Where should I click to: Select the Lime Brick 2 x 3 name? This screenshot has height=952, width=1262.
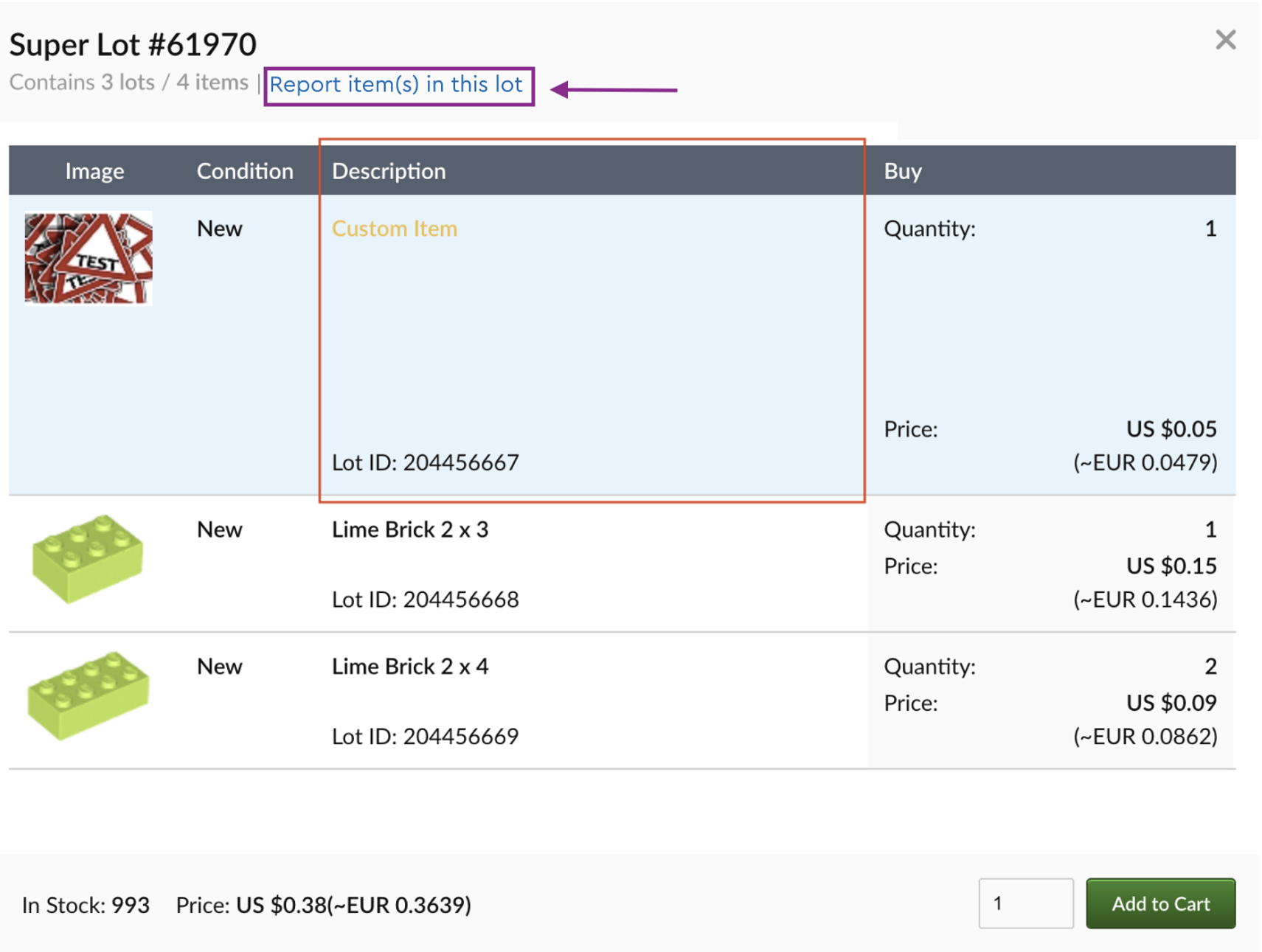point(409,529)
